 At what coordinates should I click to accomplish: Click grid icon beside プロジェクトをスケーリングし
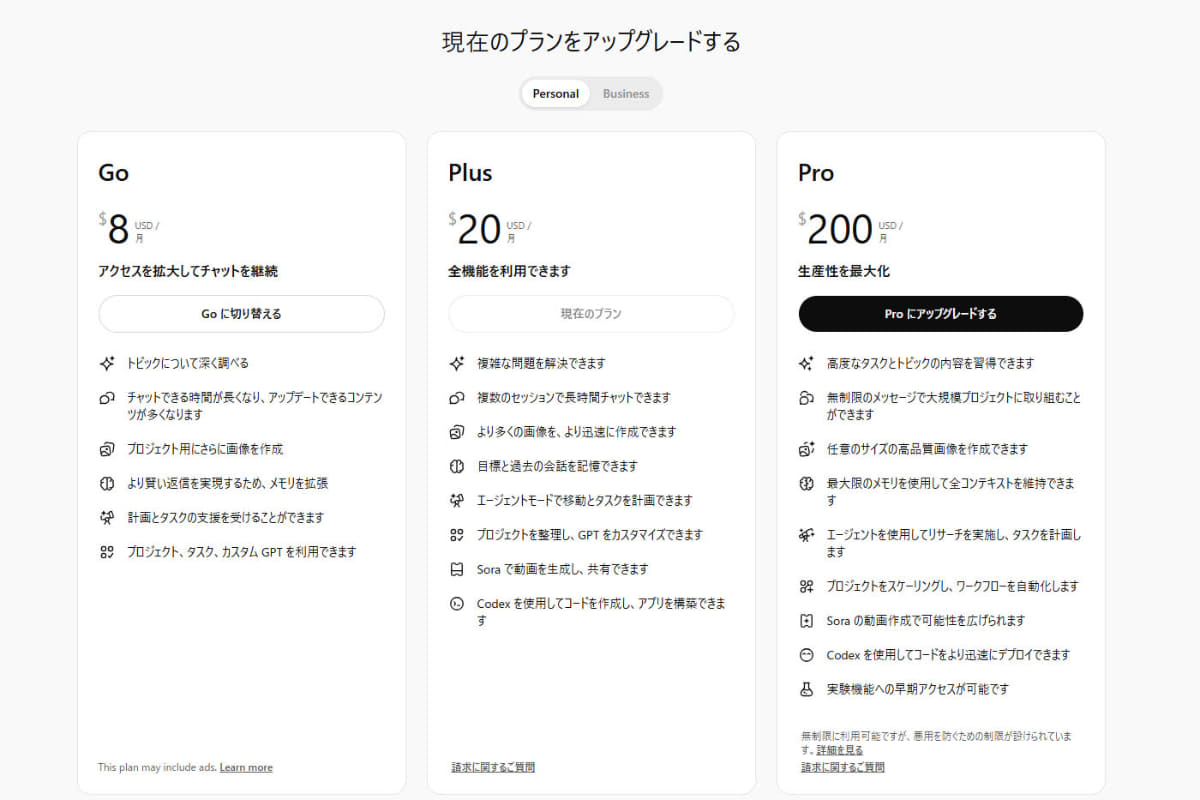807,586
